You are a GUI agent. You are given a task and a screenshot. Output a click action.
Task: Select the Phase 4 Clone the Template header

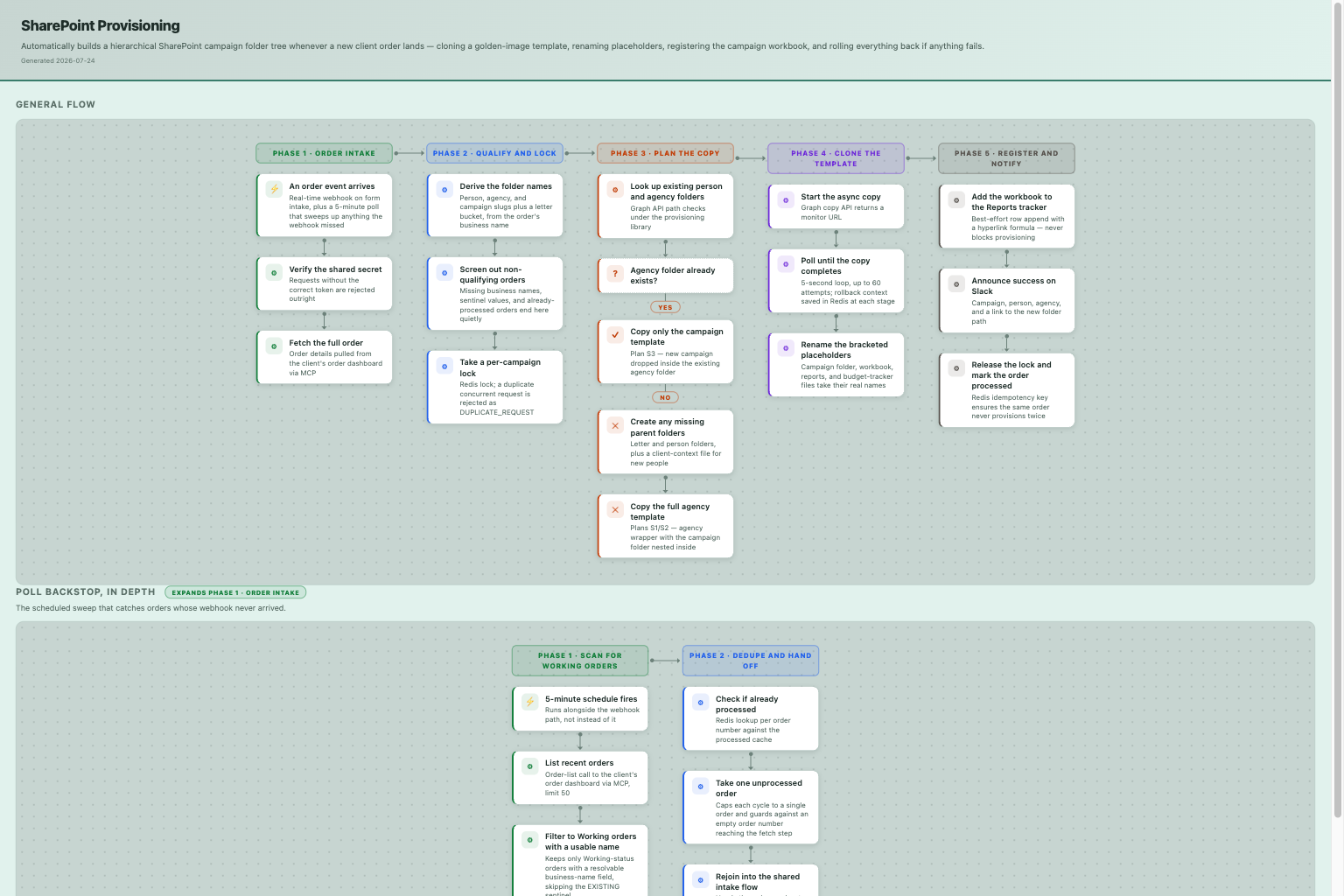point(836,158)
